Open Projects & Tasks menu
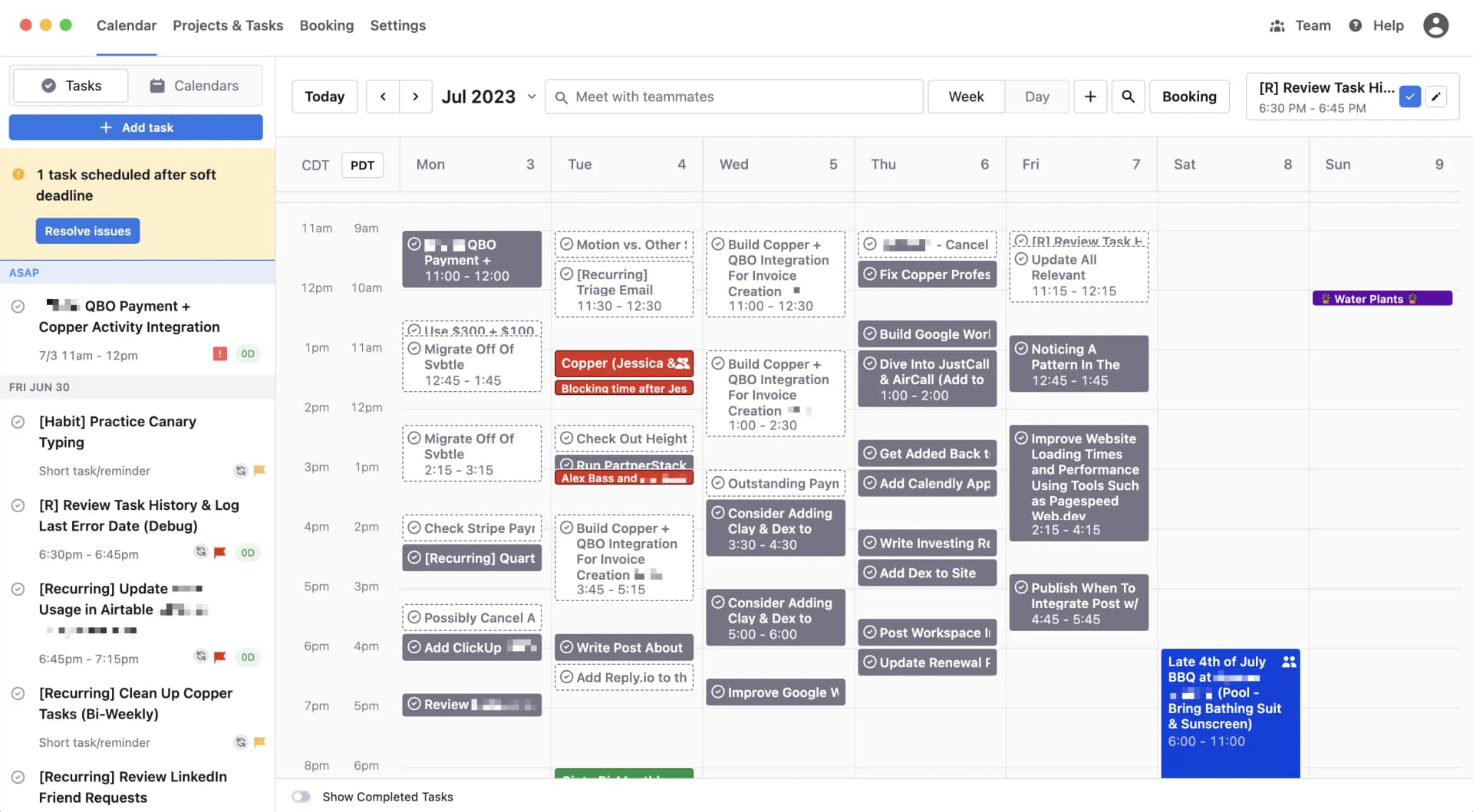The image size is (1473, 812). (228, 25)
